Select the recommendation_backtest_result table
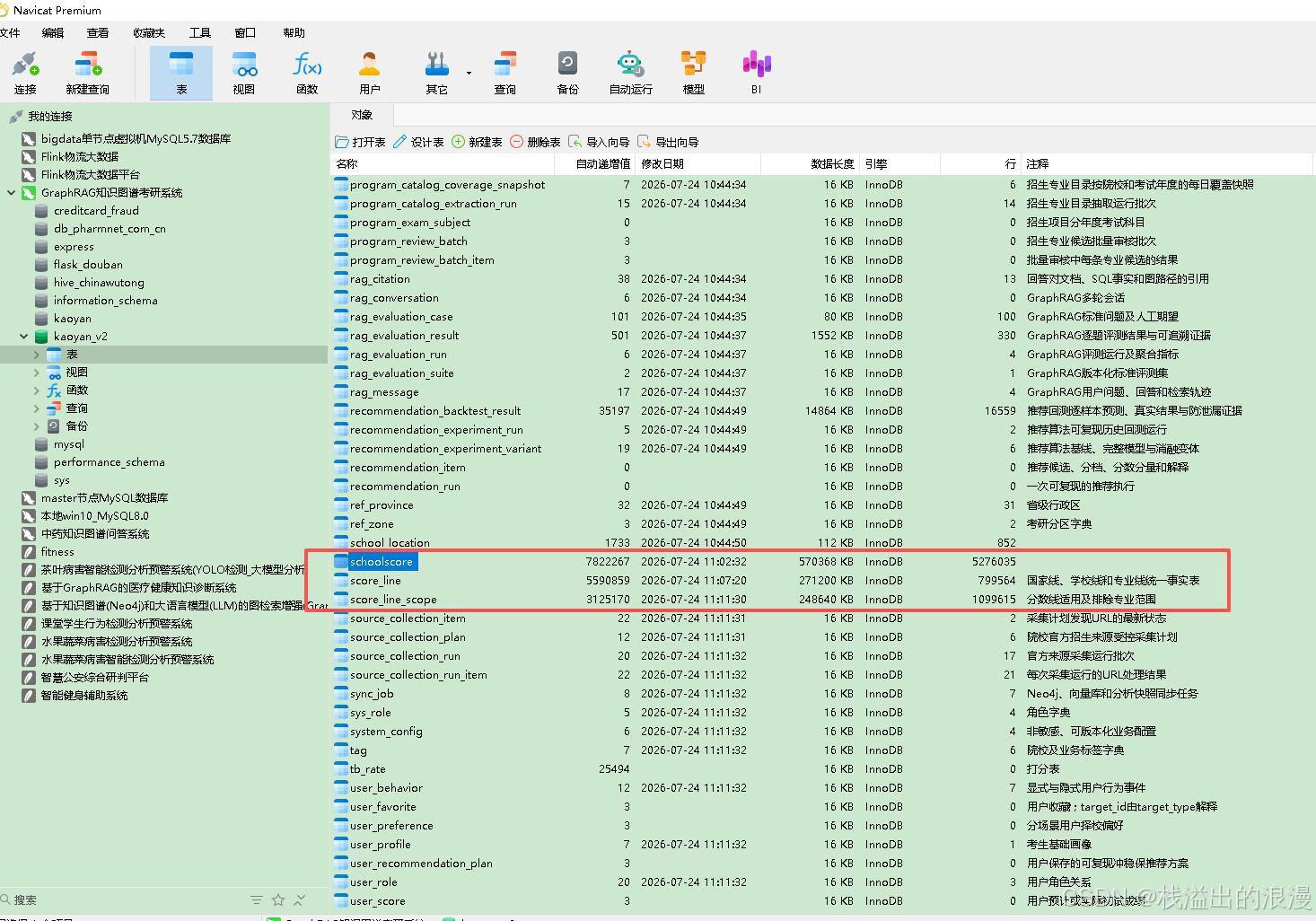 coord(435,411)
